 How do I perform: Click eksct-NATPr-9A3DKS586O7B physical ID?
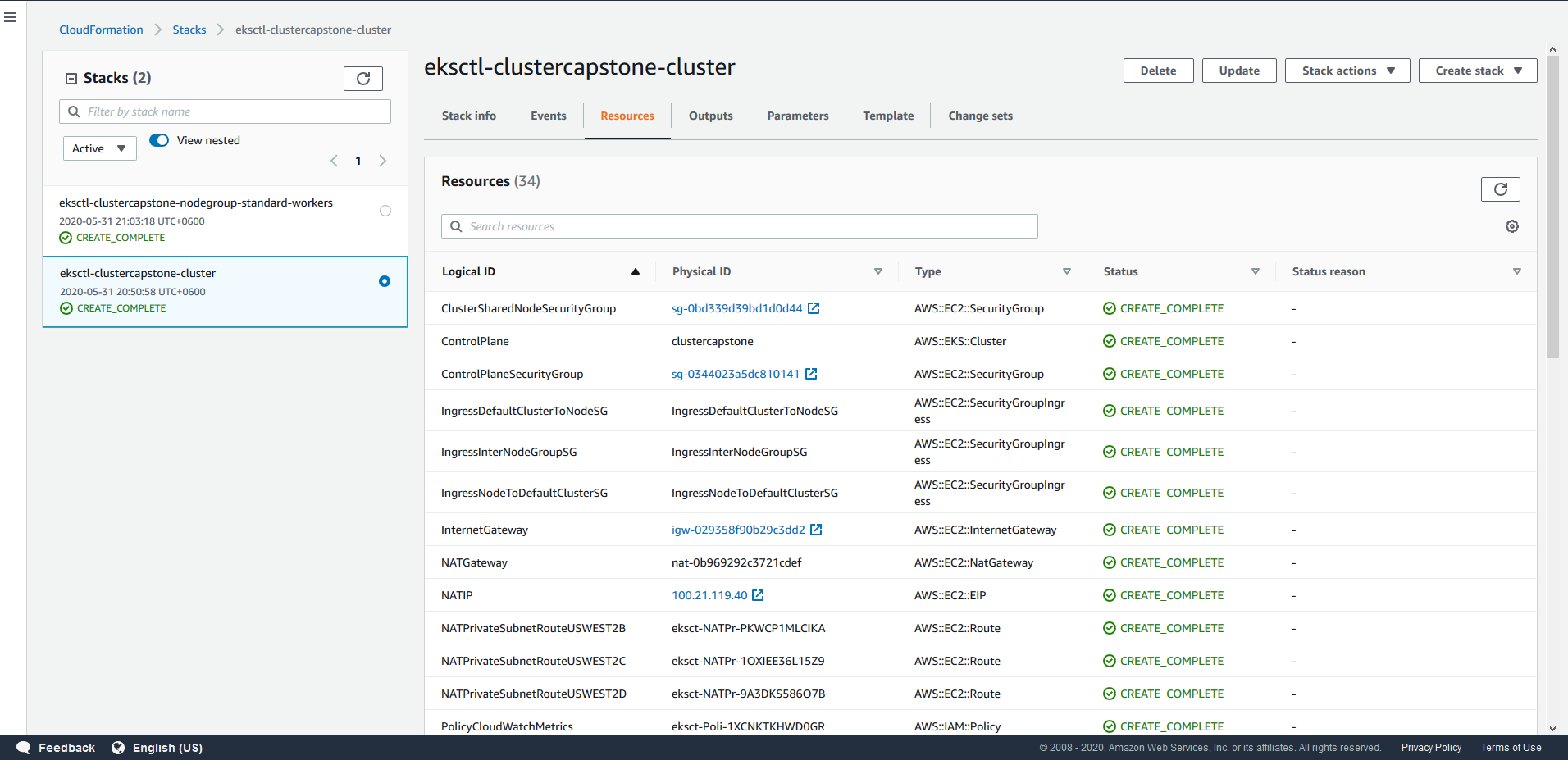pos(749,694)
